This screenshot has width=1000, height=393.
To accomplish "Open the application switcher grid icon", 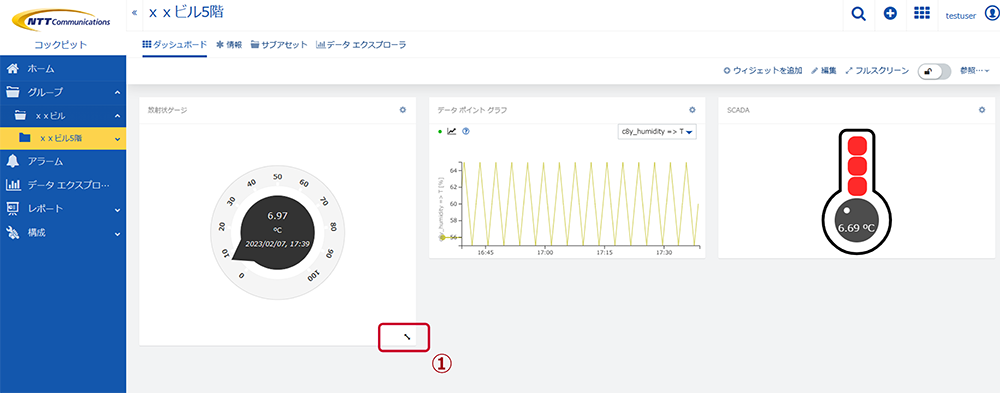I will click(x=922, y=14).
